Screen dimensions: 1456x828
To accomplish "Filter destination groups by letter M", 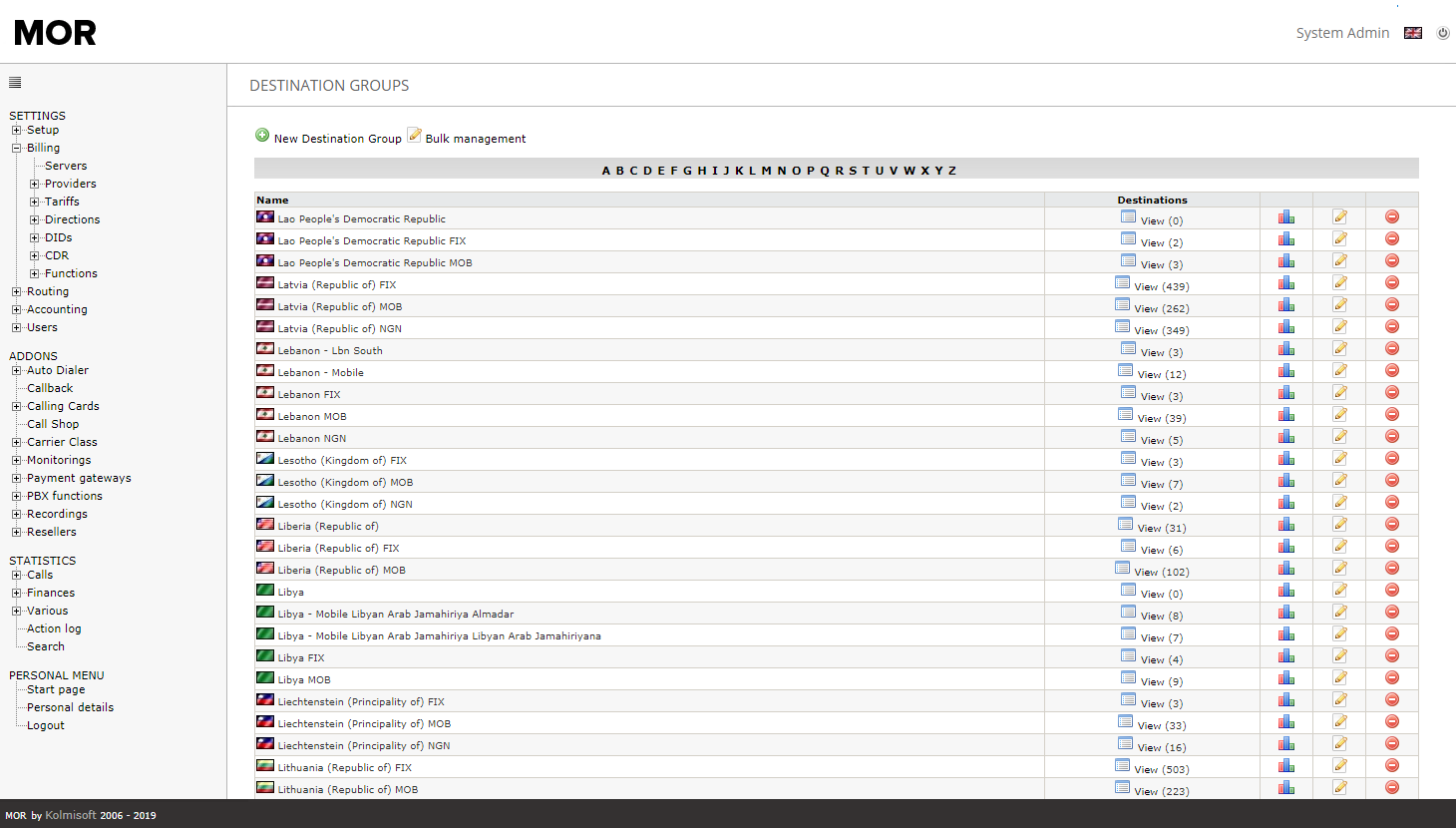I will pyautogui.click(x=766, y=171).
